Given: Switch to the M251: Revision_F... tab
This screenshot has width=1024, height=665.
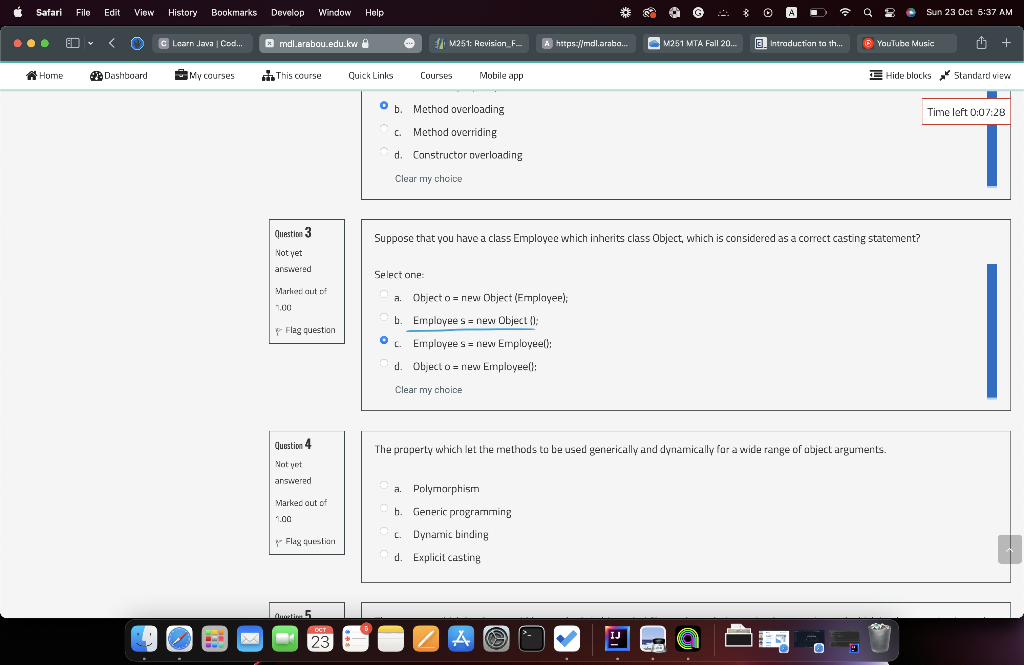Looking at the screenshot, I should pos(479,43).
